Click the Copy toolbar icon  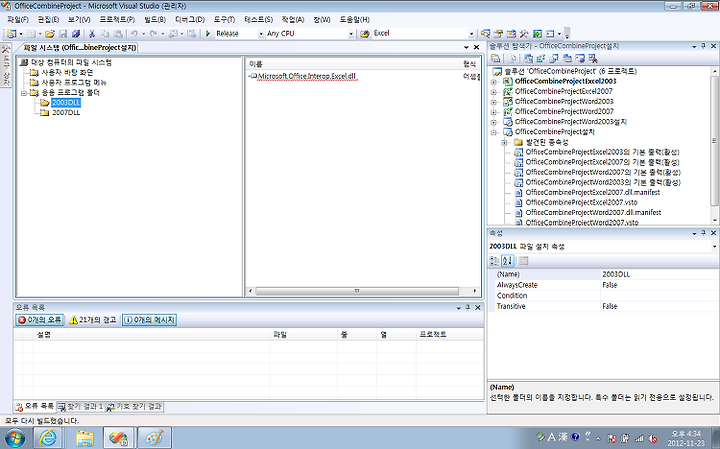coord(105,34)
